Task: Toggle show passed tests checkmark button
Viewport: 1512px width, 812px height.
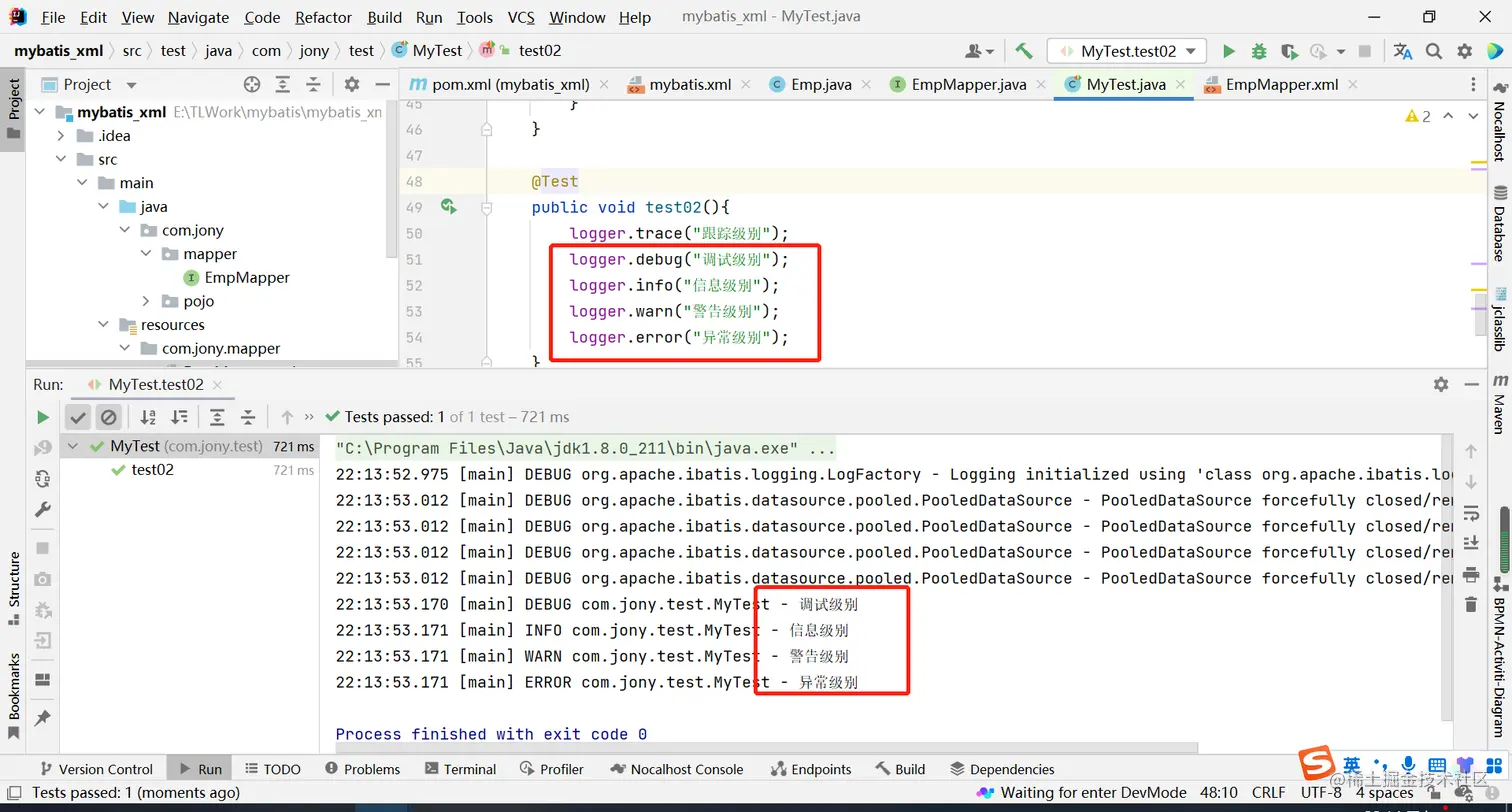Action: point(78,417)
